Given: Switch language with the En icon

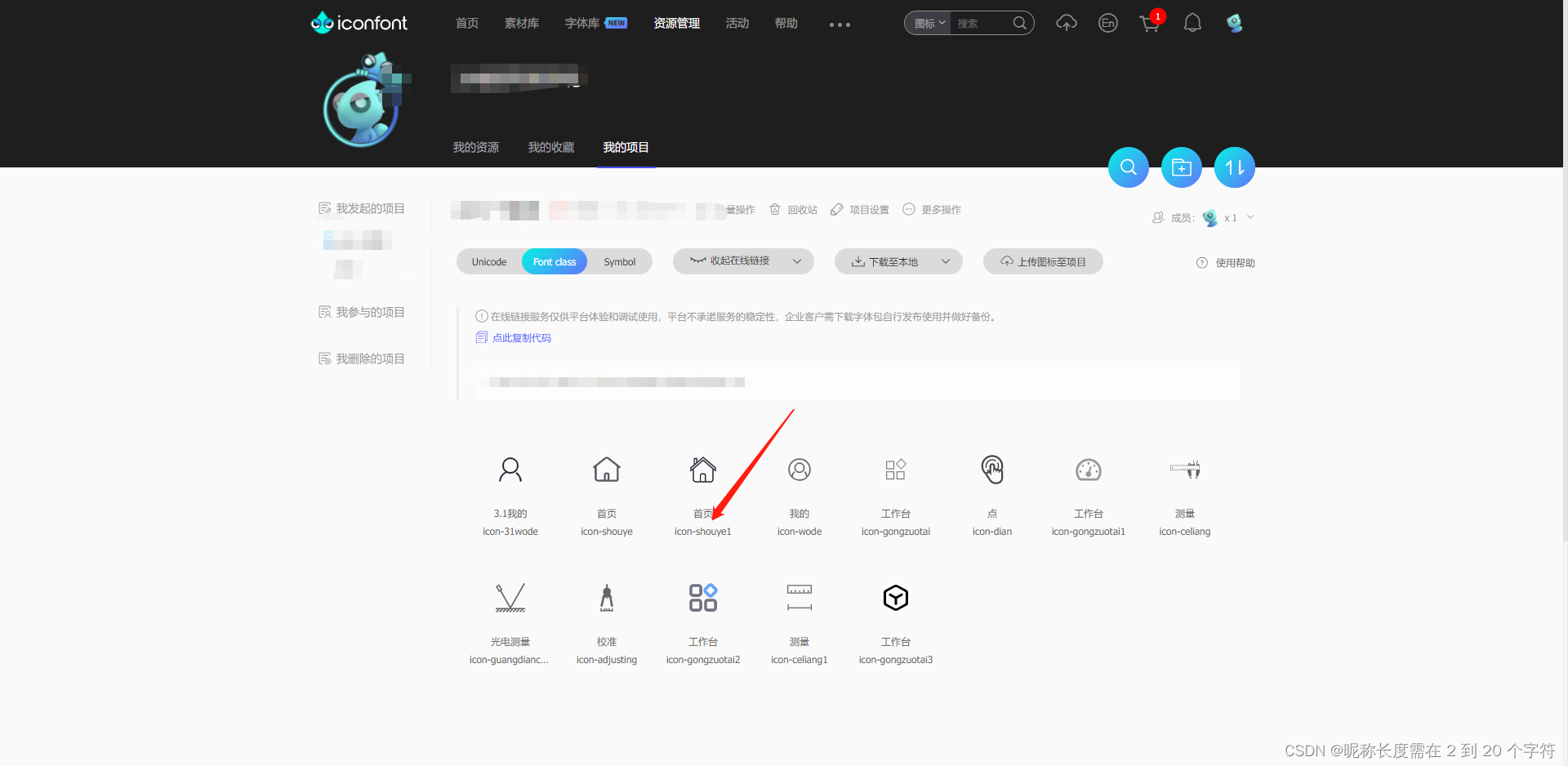Looking at the screenshot, I should click(x=1108, y=23).
